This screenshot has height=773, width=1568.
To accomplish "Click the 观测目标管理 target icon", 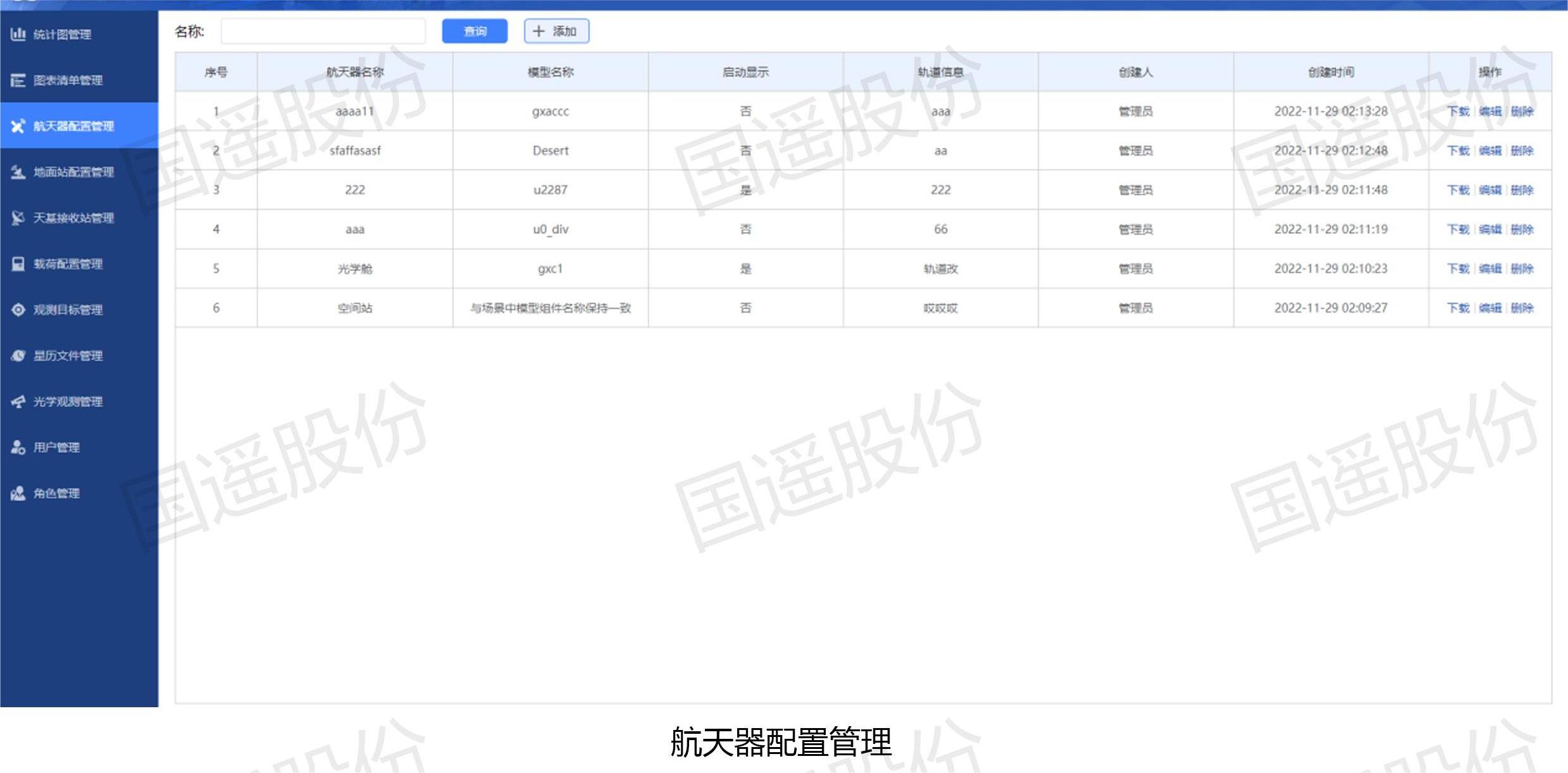I will (17, 310).
